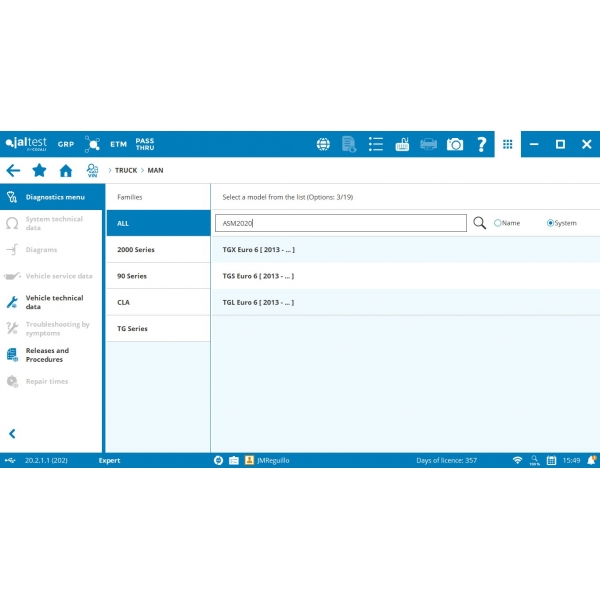Go to home screen via house icon
Viewport: 600px width, 600px height.
tap(66, 171)
